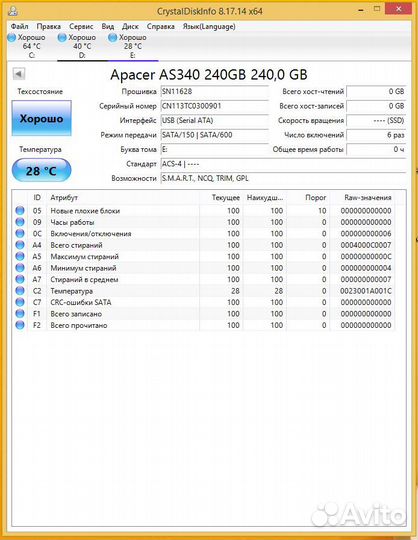Click the Raw-значения column header
The width and height of the screenshot is (418, 540).
[363, 198]
